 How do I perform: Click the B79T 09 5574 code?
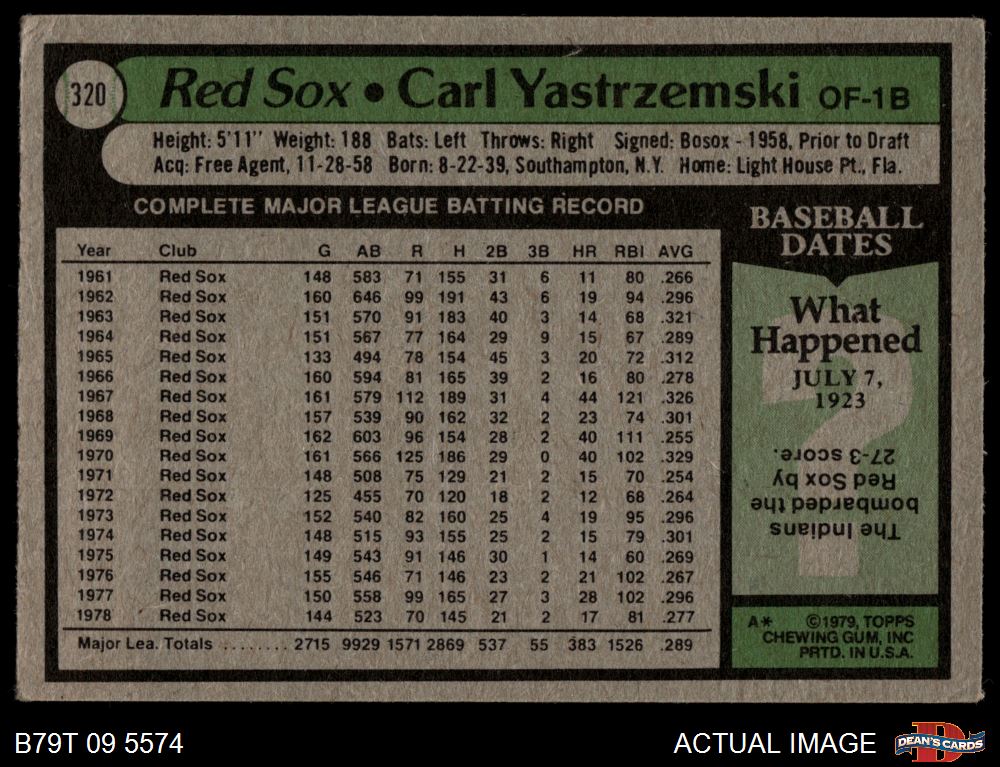[x=98, y=743]
